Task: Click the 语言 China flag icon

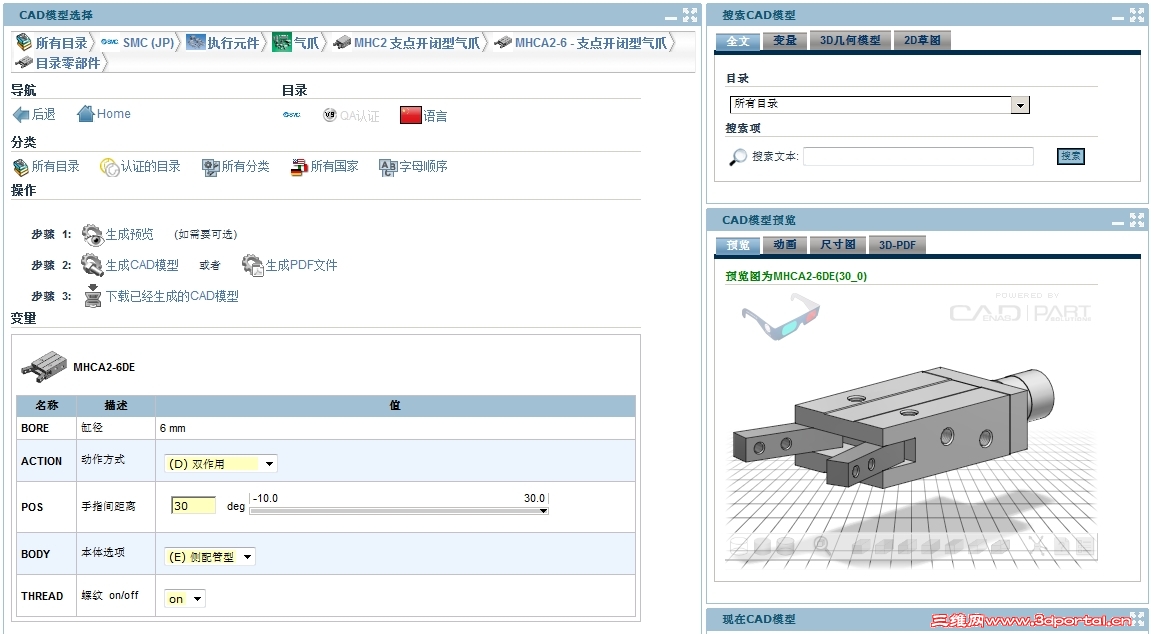Action: point(410,115)
